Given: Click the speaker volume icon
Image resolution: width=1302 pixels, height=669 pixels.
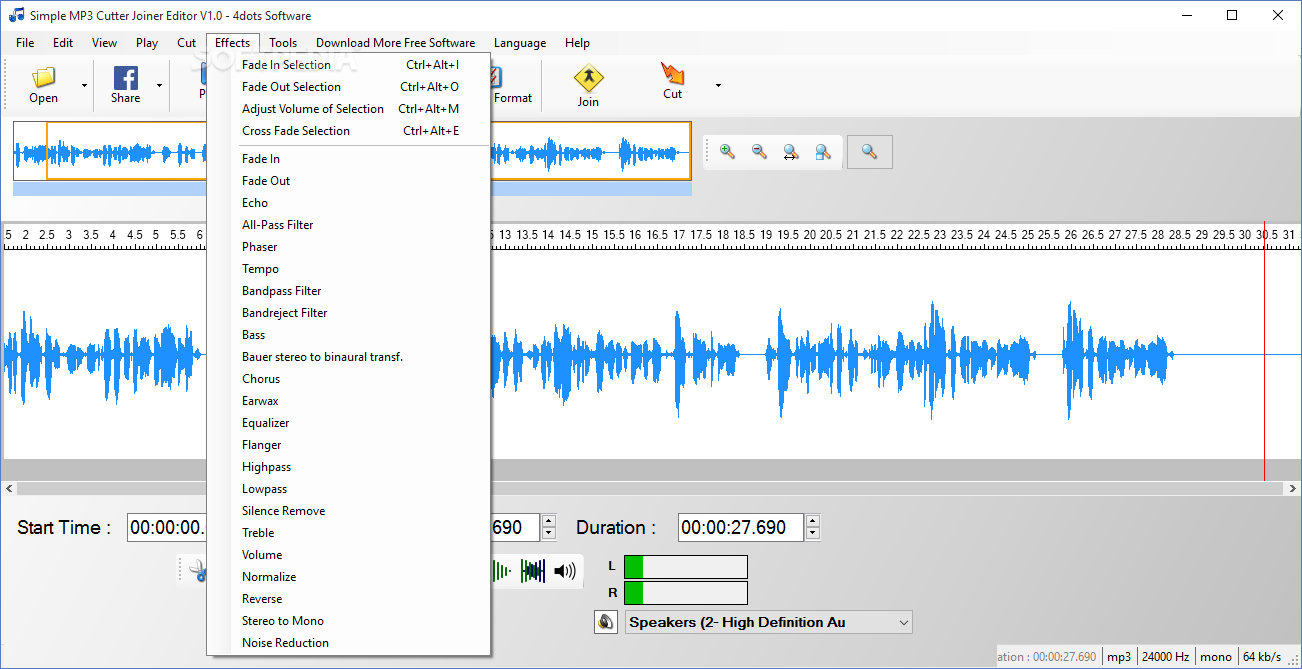Looking at the screenshot, I should pos(565,571).
